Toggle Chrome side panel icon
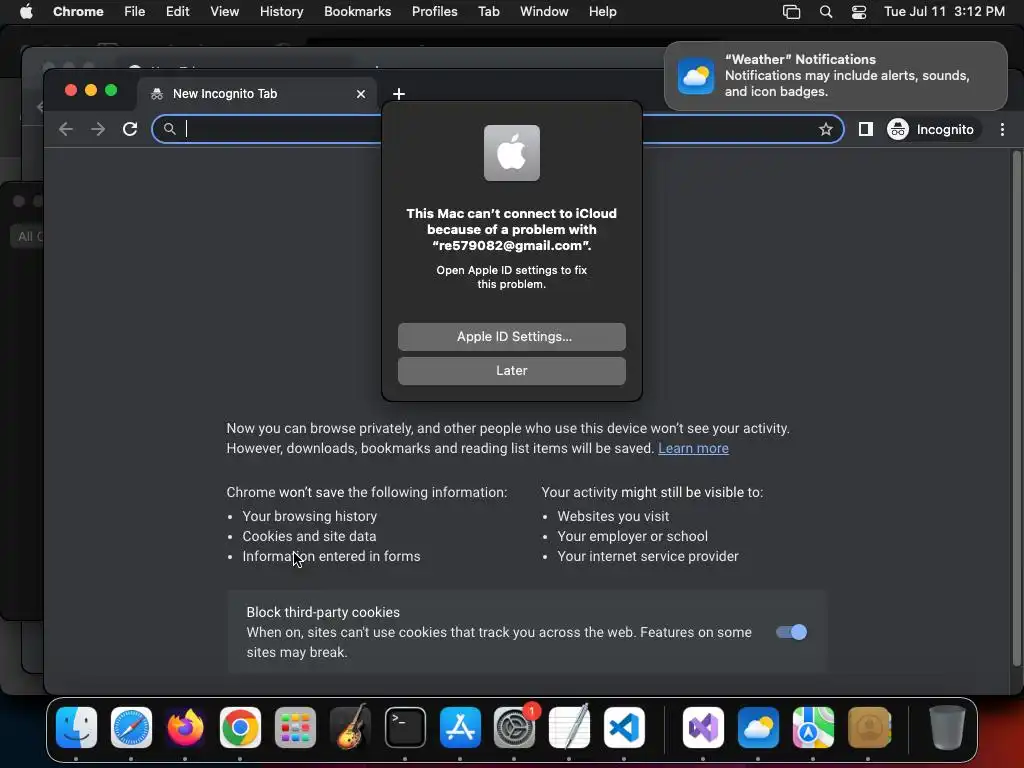 pos(865,129)
